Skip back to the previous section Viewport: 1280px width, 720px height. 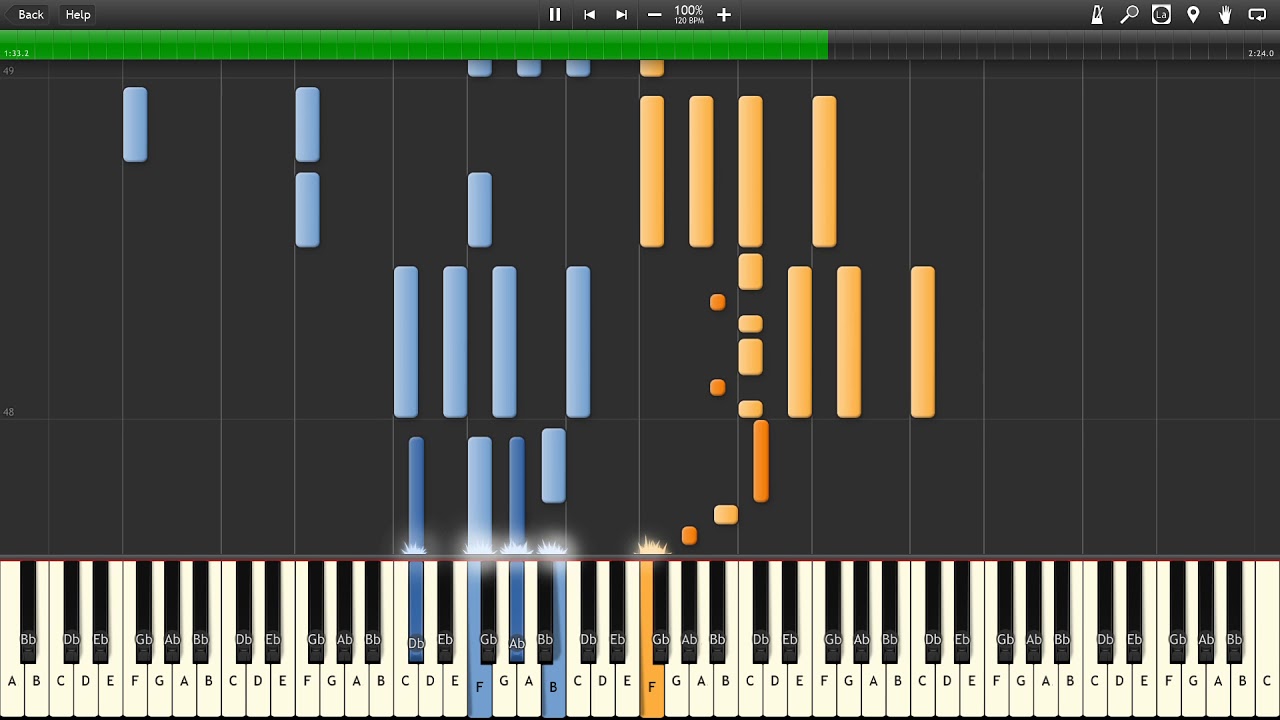point(589,14)
